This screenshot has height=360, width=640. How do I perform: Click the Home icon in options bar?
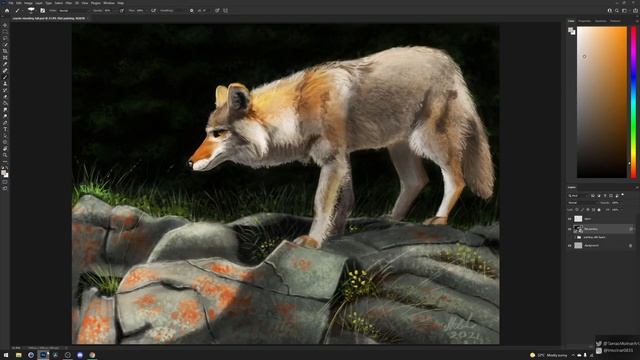pos(7,11)
